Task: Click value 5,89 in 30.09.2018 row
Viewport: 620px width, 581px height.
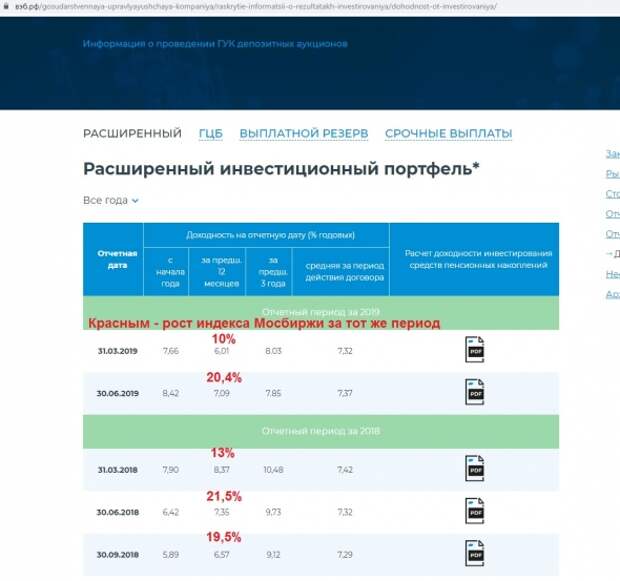Action: point(171,555)
